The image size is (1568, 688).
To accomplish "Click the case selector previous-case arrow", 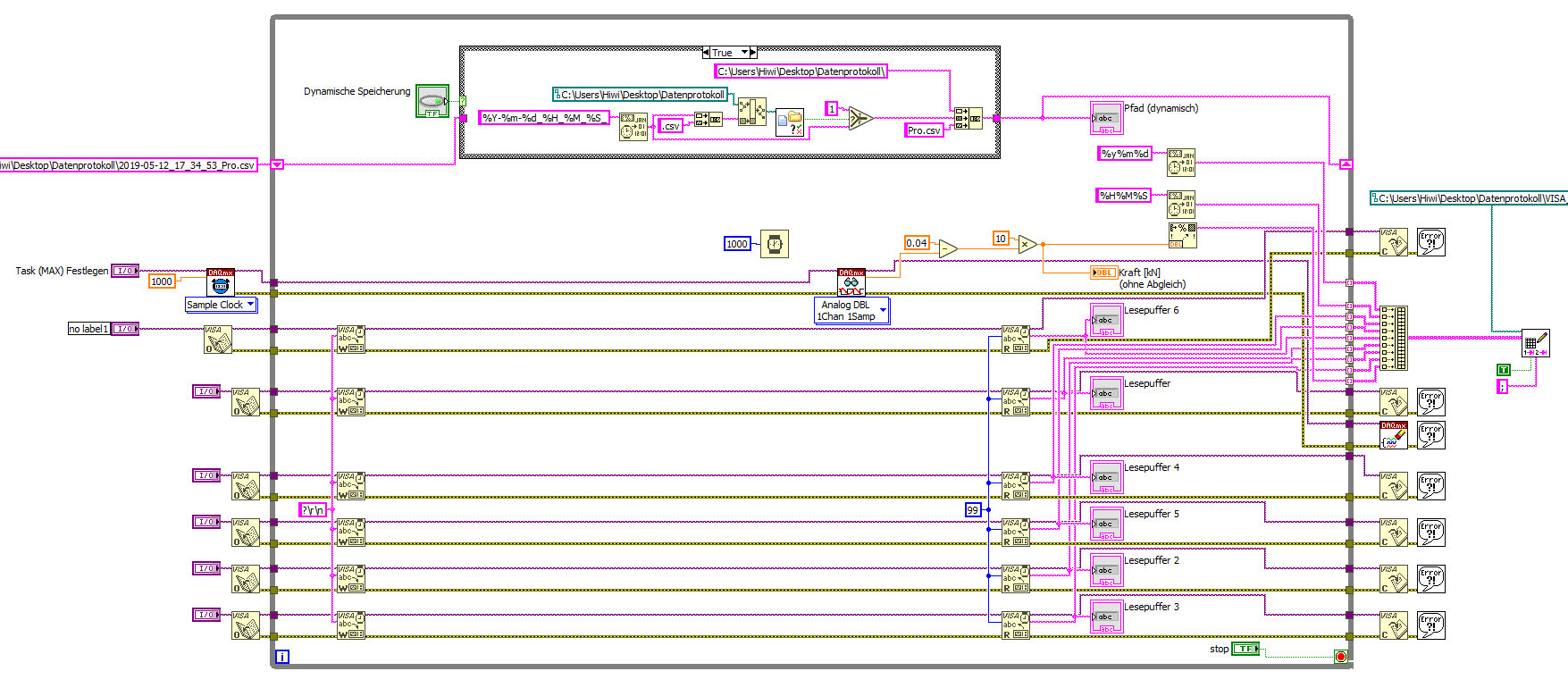I will click(706, 53).
